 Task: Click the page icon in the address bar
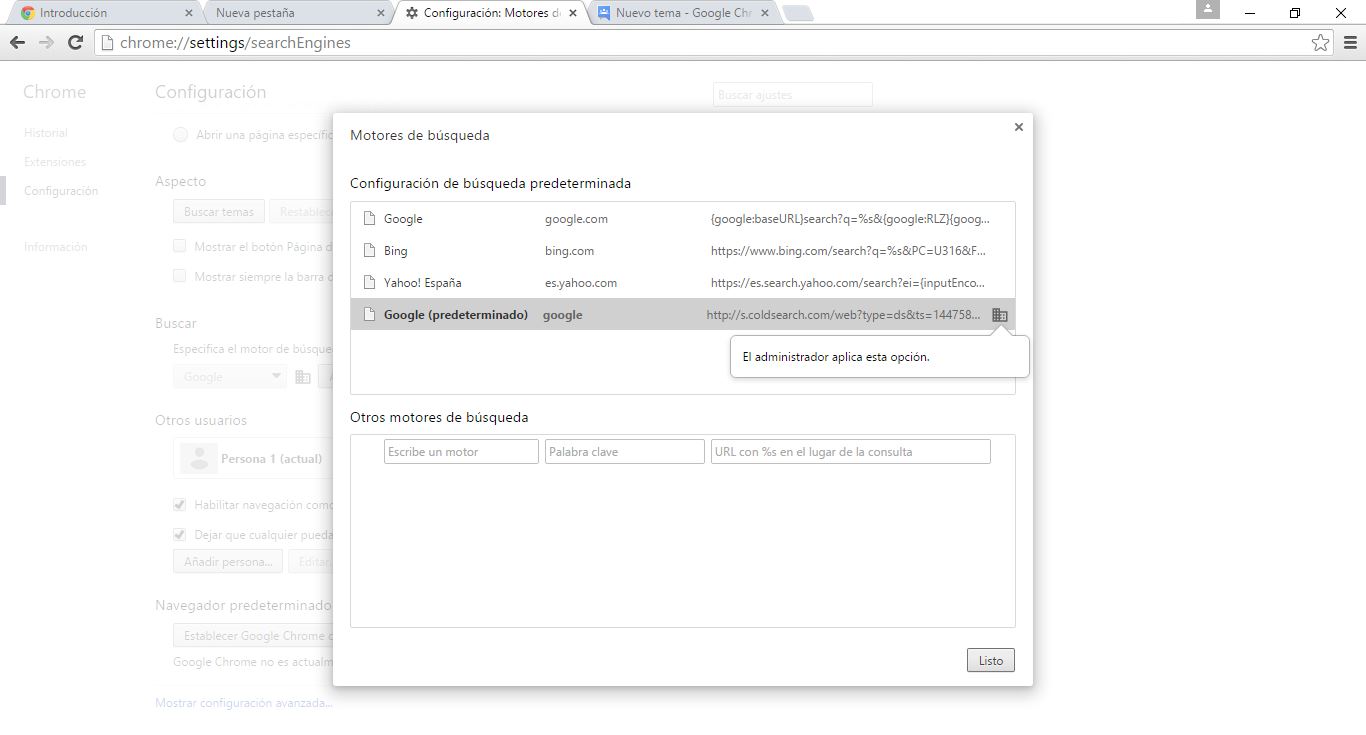point(107,43)
